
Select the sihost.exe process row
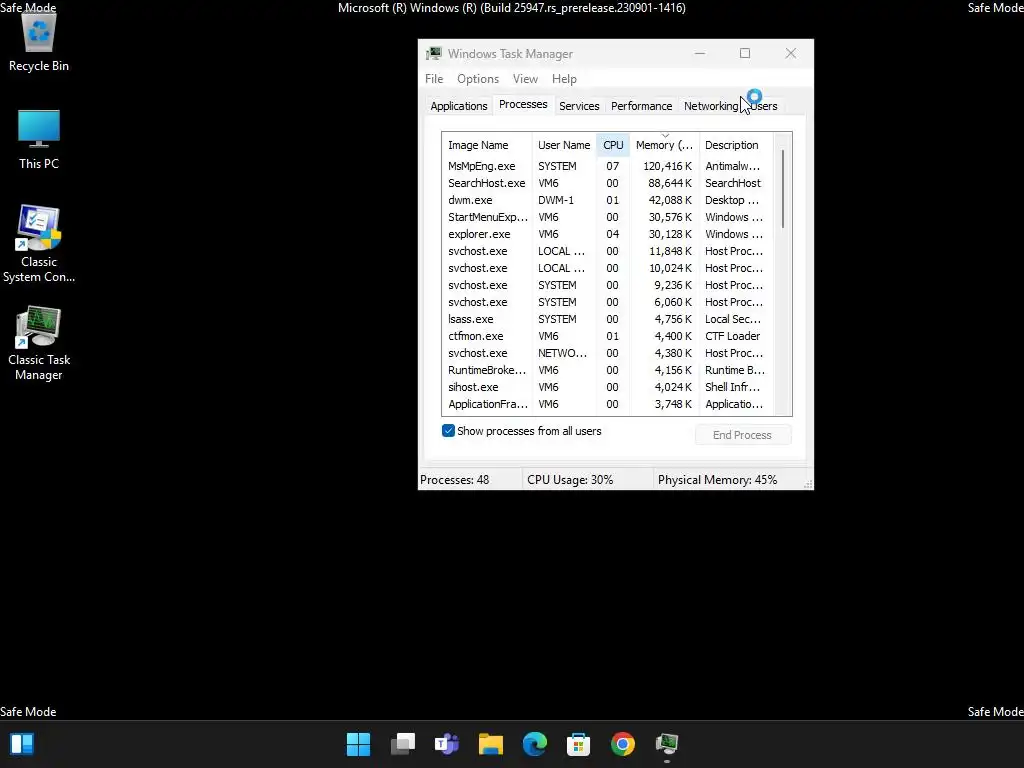pyautogui.click(x=607, y=387)
